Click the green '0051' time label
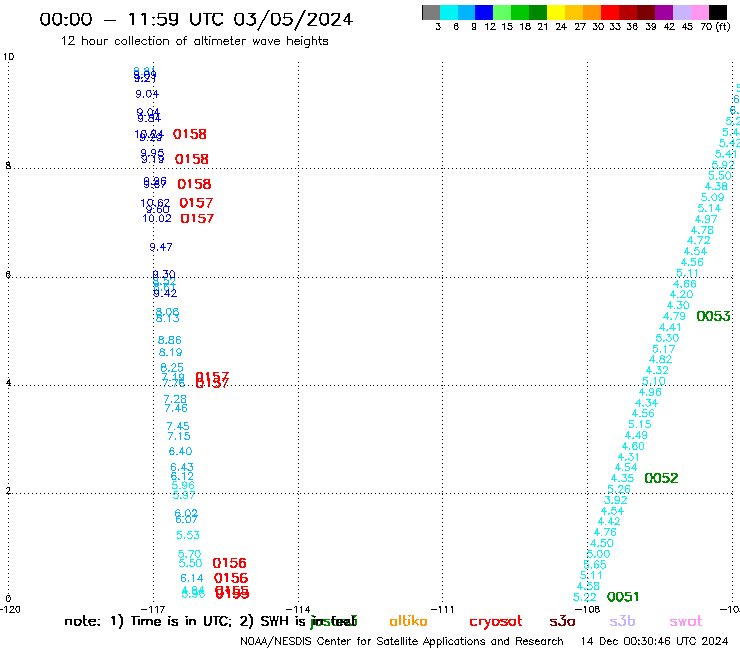 622,597
